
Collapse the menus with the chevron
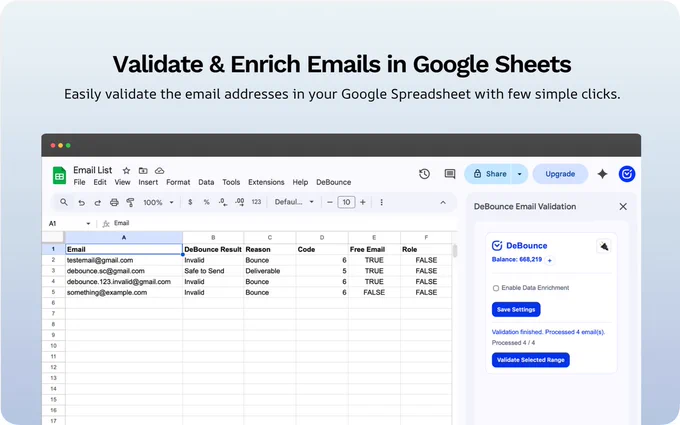pyautogui.click(x=443, y=203)
